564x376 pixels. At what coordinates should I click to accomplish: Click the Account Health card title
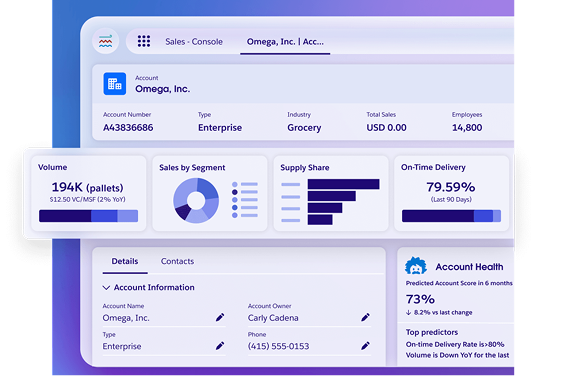pos(469,267)
